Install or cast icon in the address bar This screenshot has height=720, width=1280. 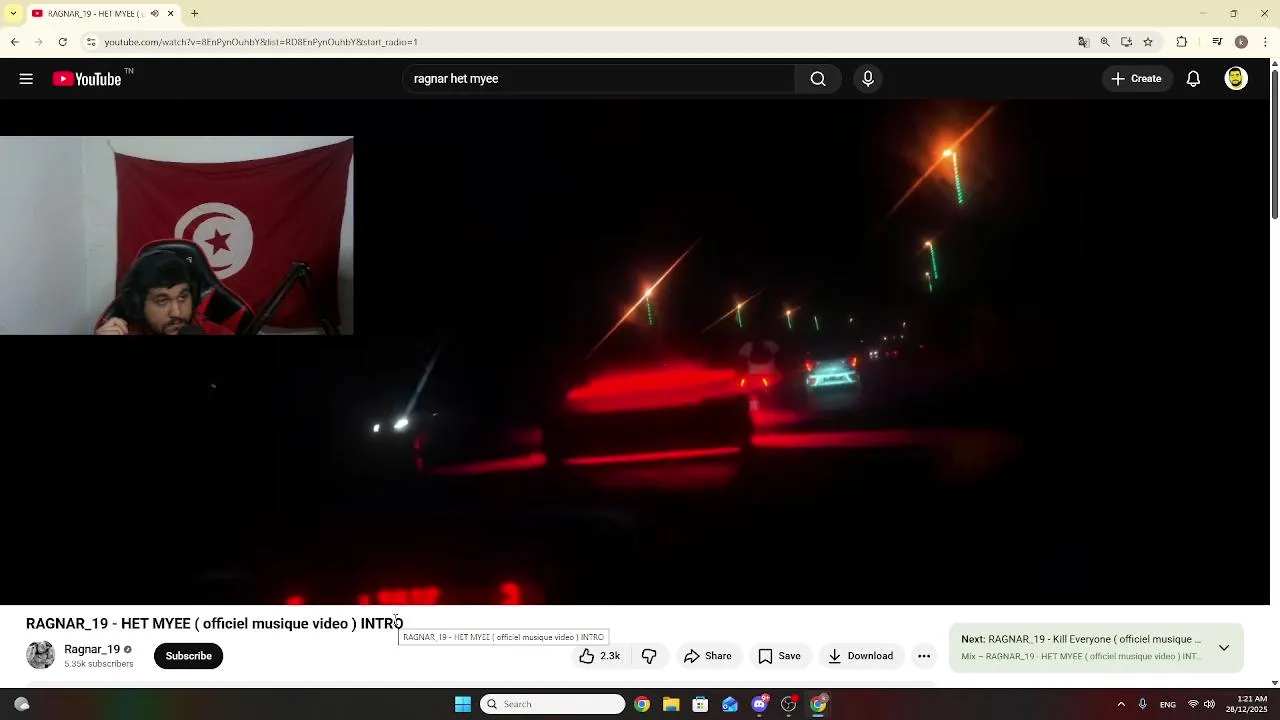(x=1126, y=42)
